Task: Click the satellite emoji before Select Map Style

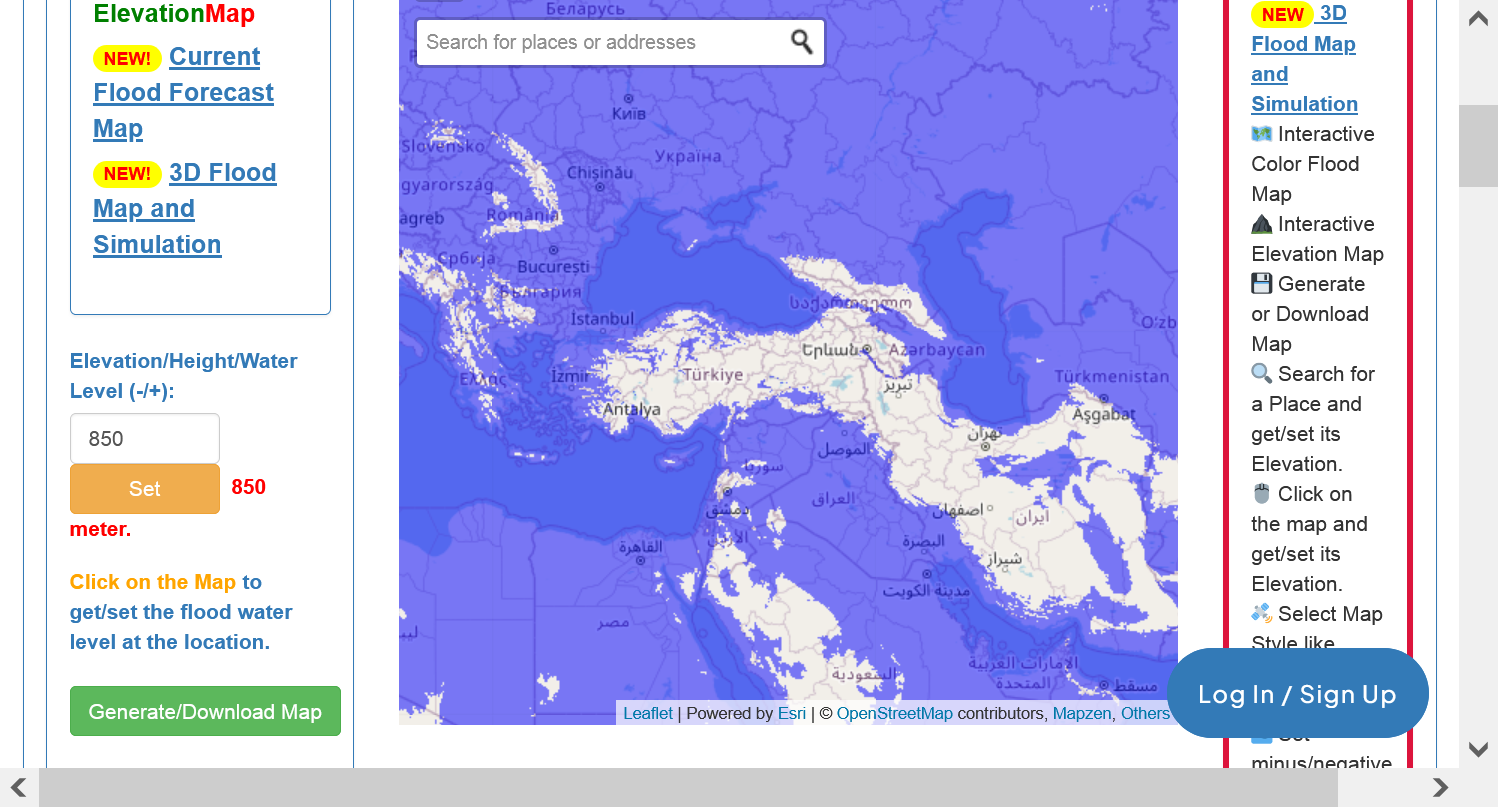Action: click(1262, 614)
